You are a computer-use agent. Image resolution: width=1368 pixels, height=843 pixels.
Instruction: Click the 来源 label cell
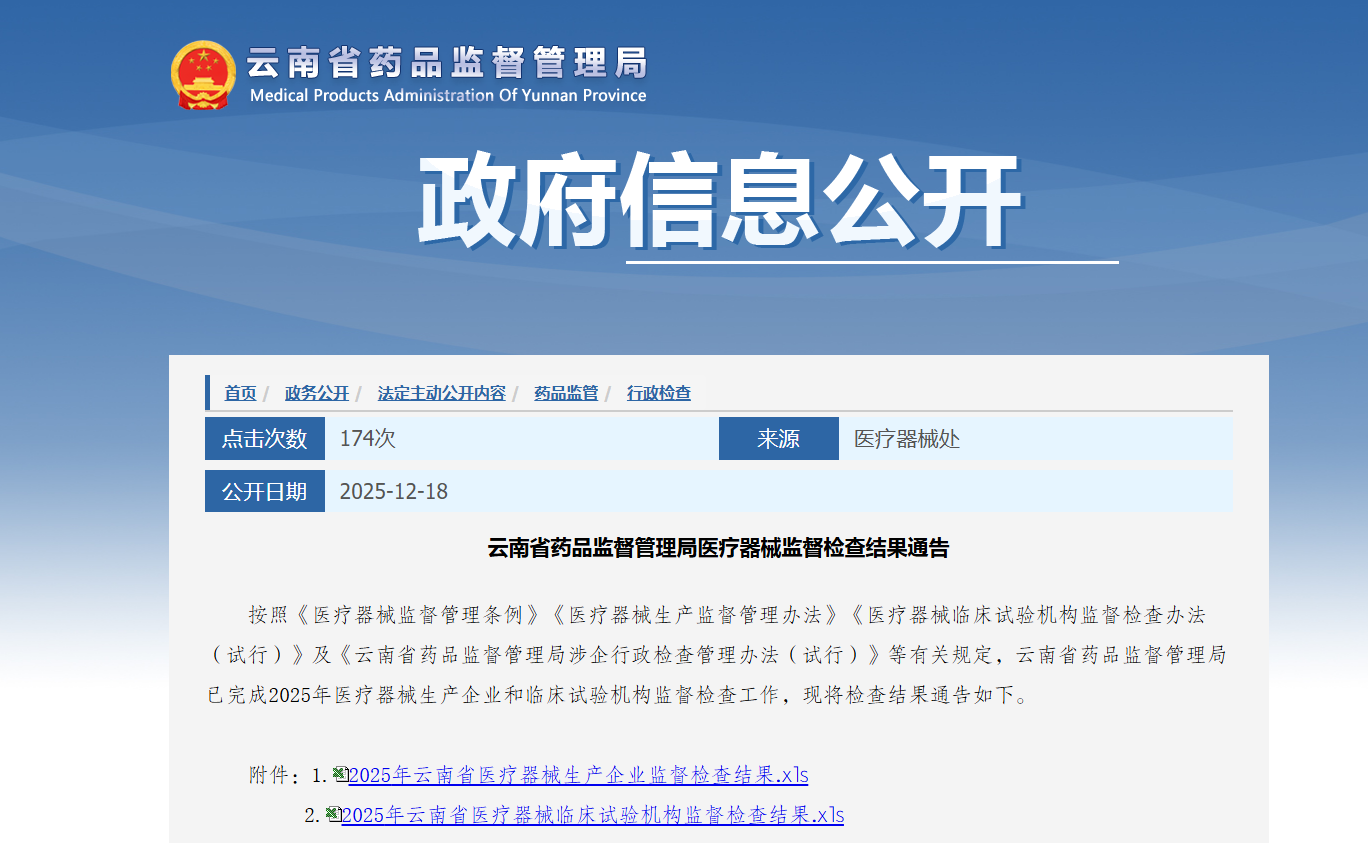pos(778,439)
